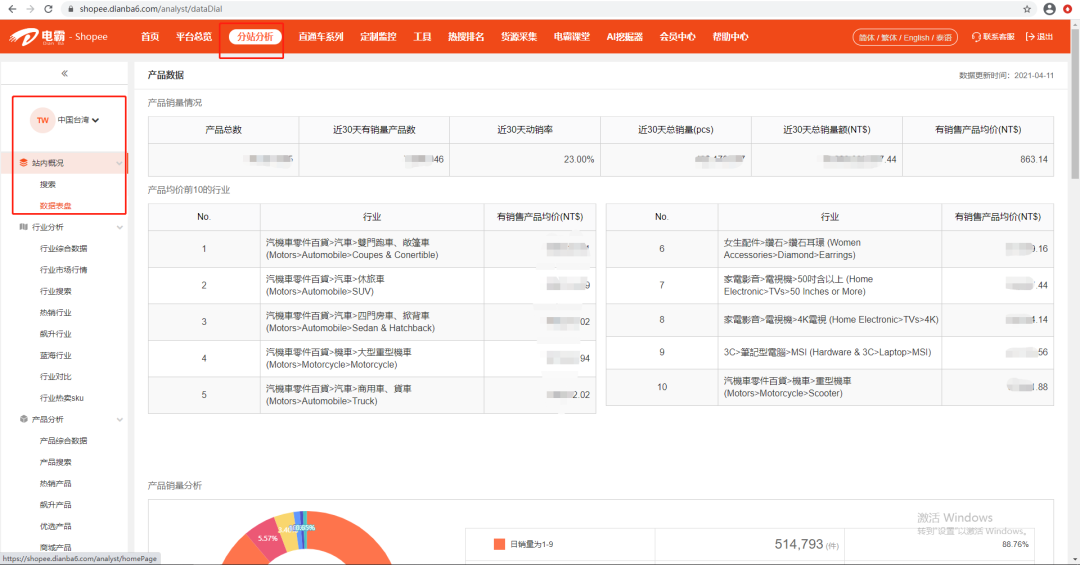This screenshot has width=1080, height=565.
Task: Open the 首页 menu item
Action: click(150, 37)
